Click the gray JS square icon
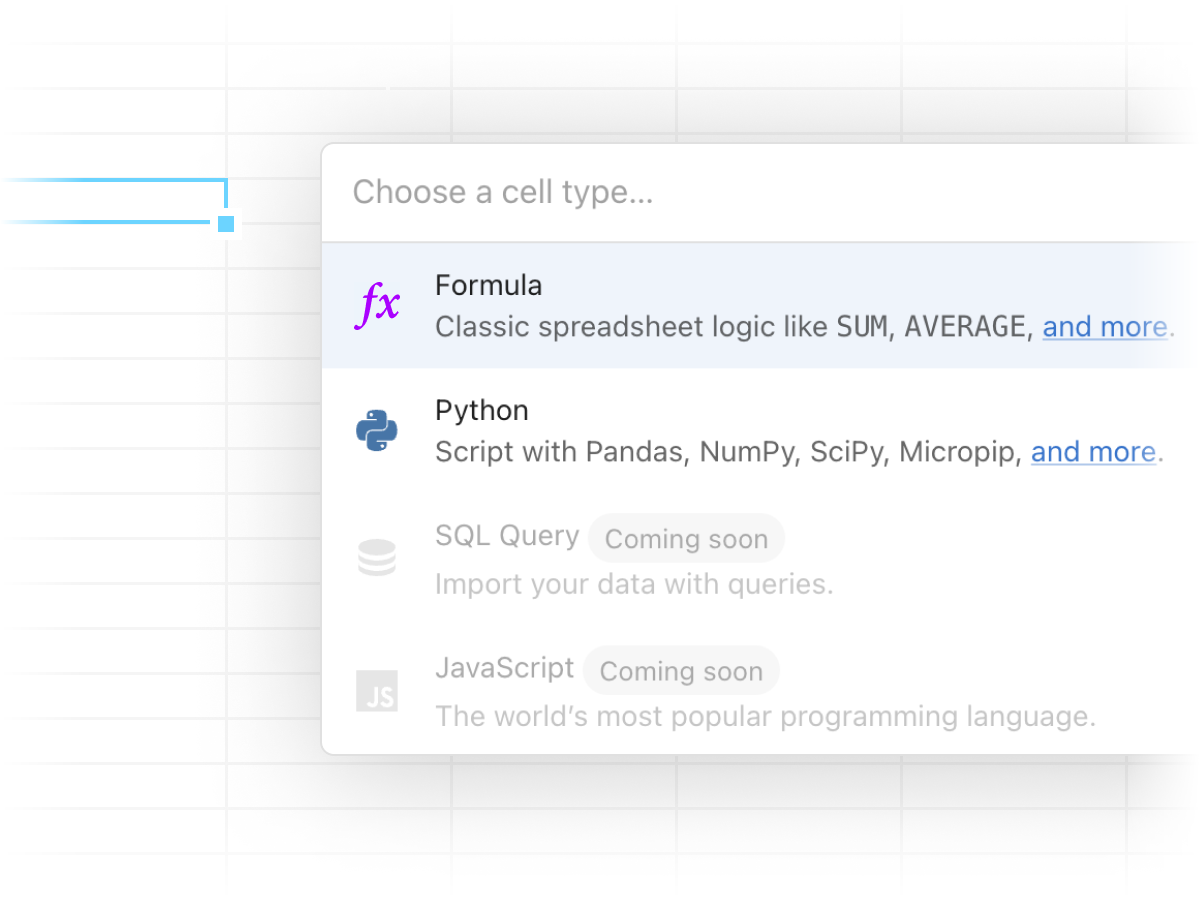The height and width of the screenshot is (900, 1200). (x=377, y=690)
